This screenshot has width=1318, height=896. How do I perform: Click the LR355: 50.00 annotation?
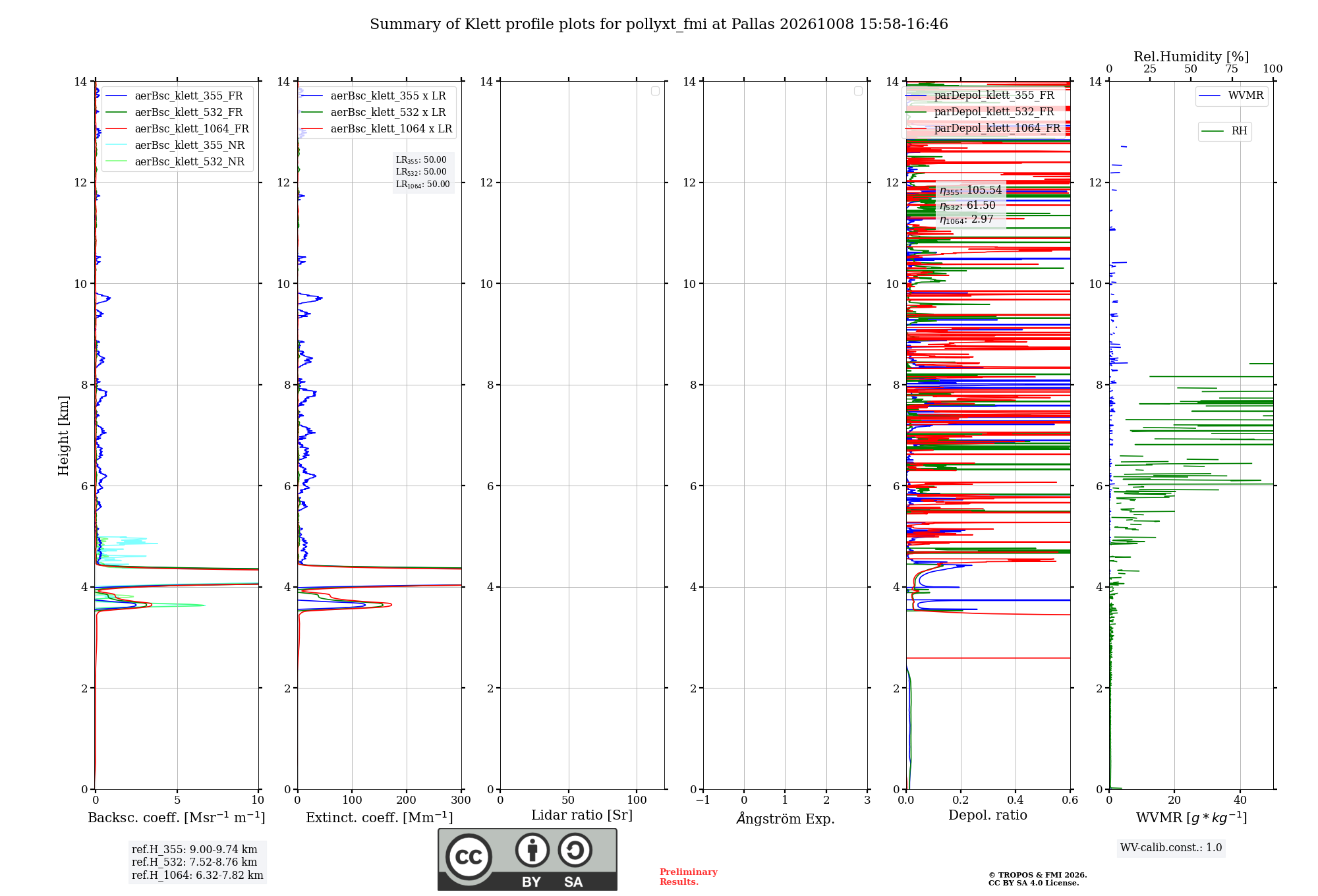point(421,160)
